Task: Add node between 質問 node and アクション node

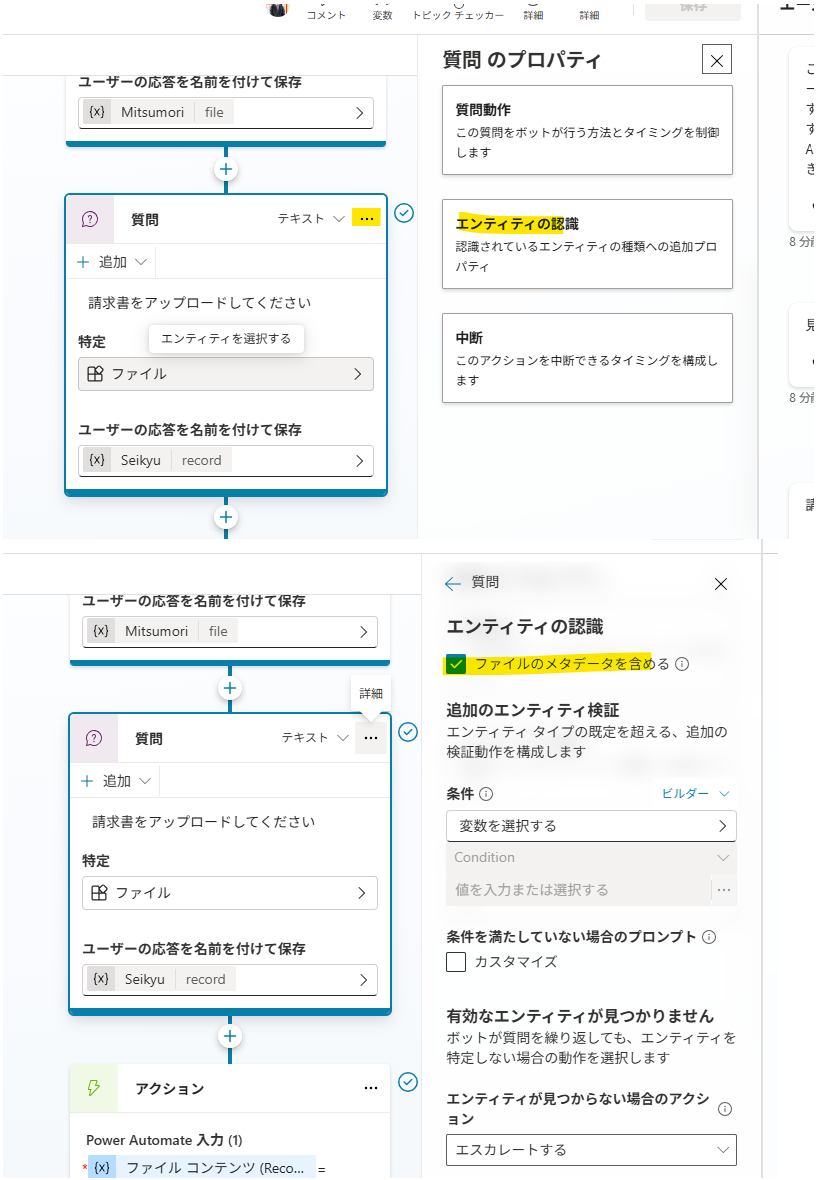Action: [x=229, y=1036]
